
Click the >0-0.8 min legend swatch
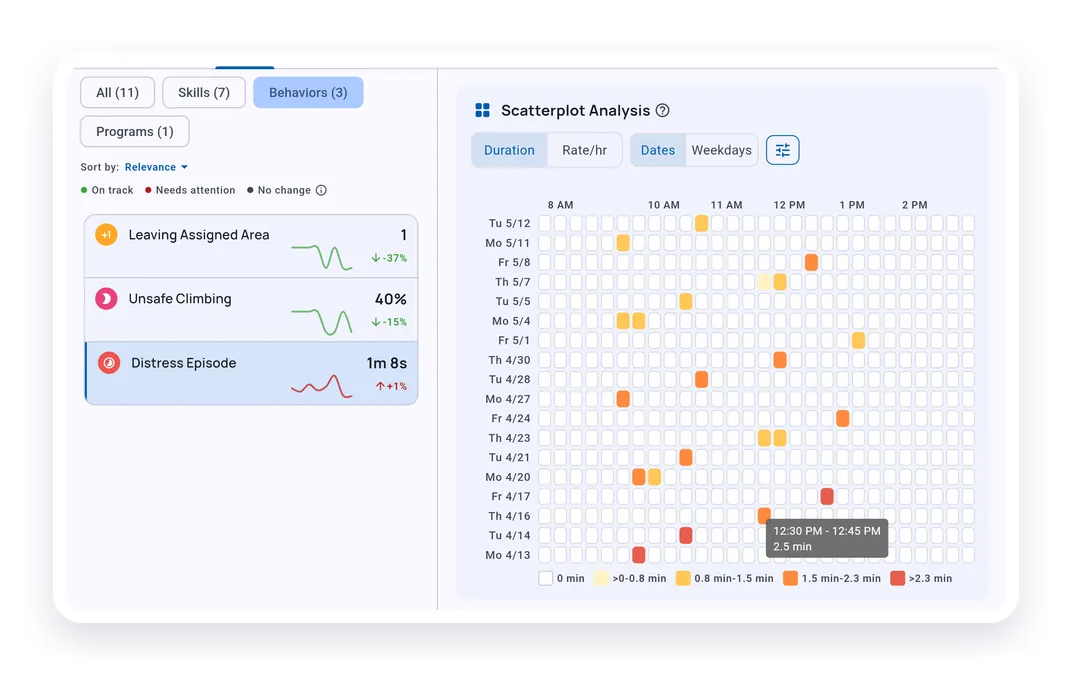point(601,578)
